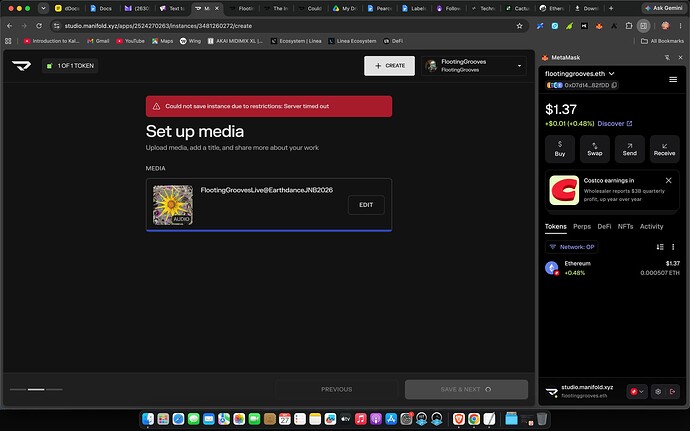
Task: Open the Chrome profile avatar
Action: tap(665, 26)
